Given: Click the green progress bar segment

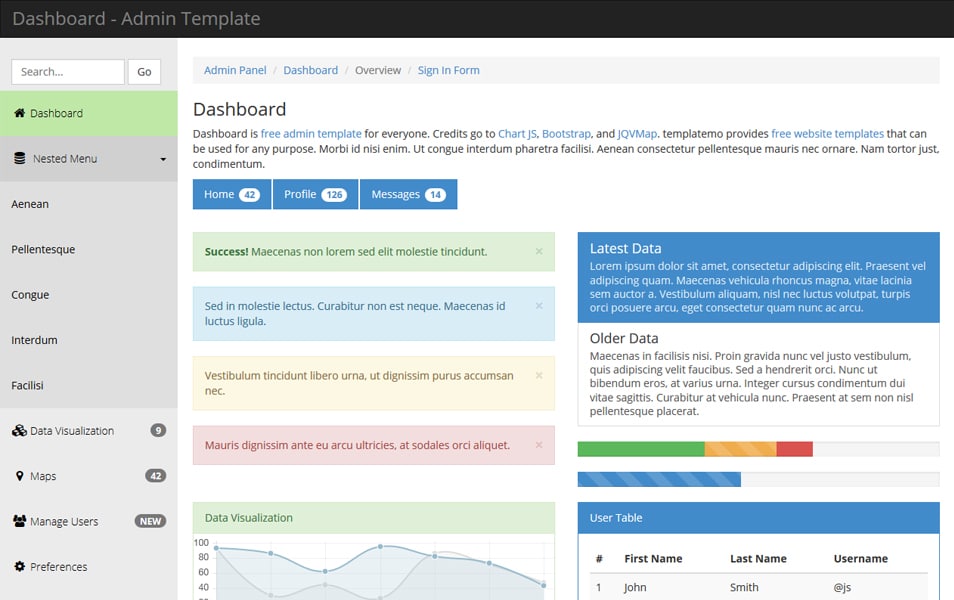Looking at the screenshot, I should [641, 449].
